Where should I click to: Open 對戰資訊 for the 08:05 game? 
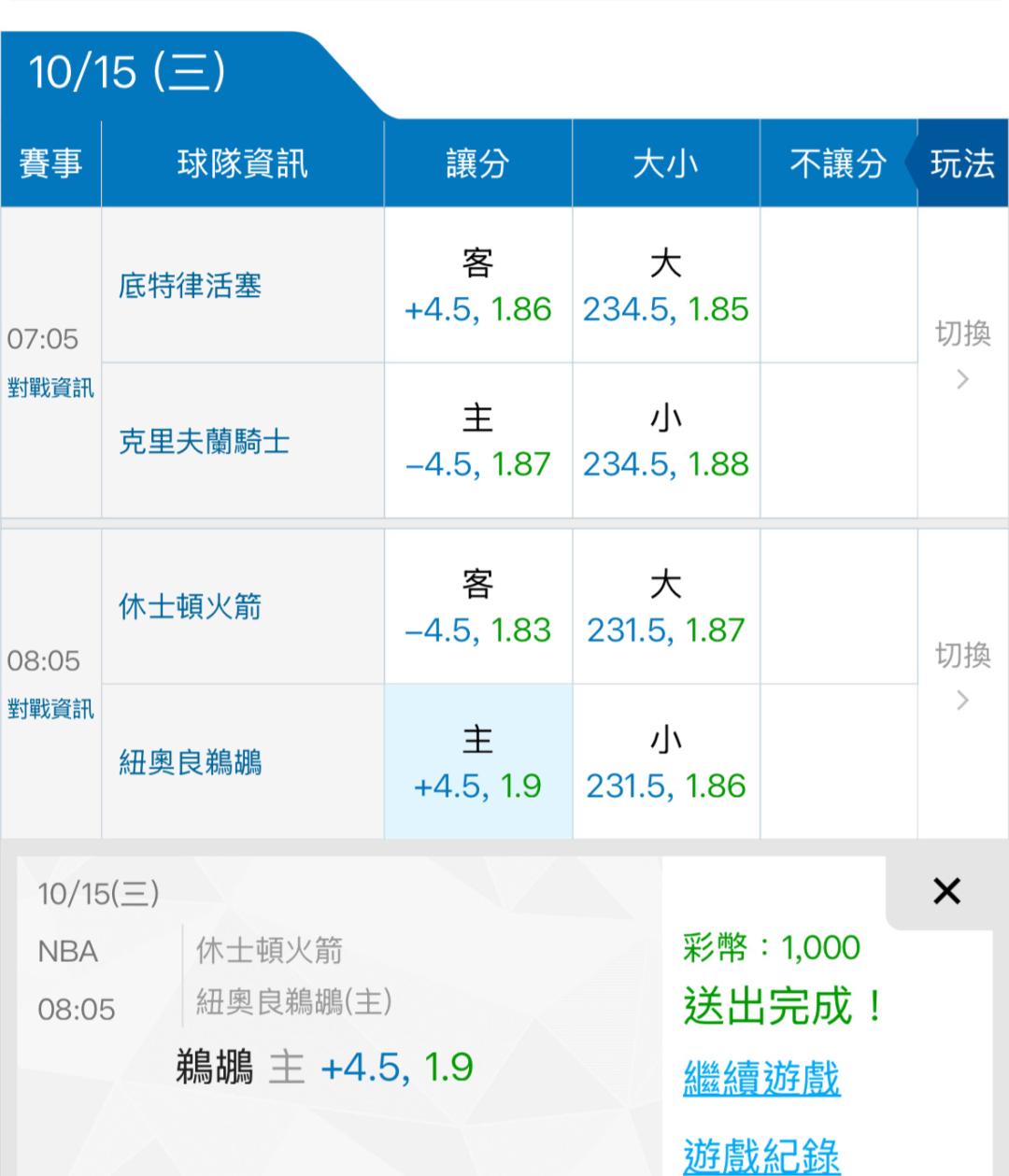click(50, 709)
